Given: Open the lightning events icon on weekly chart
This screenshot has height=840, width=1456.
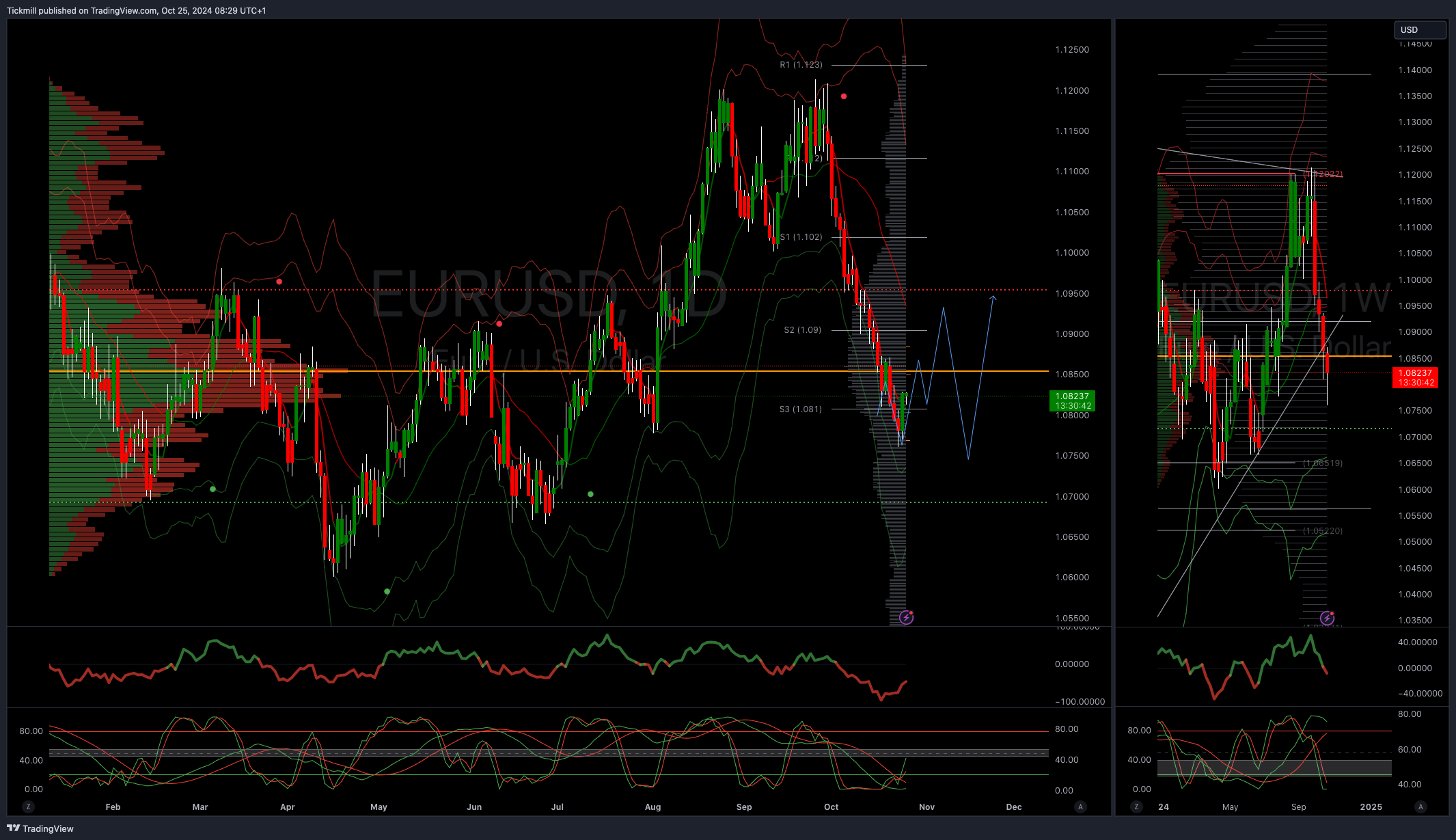Looking at the screenshot, I should click(x=1327, y=618).
